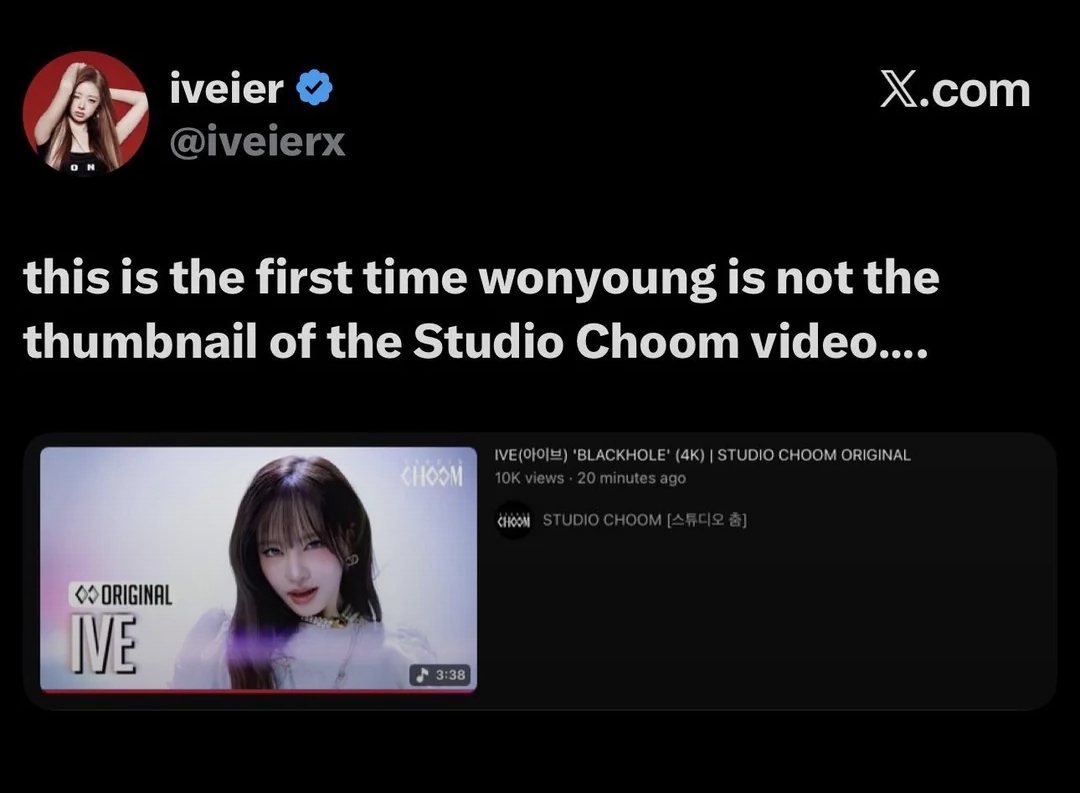Open the Studio Choom channel avatar

(x=513, y=520)
